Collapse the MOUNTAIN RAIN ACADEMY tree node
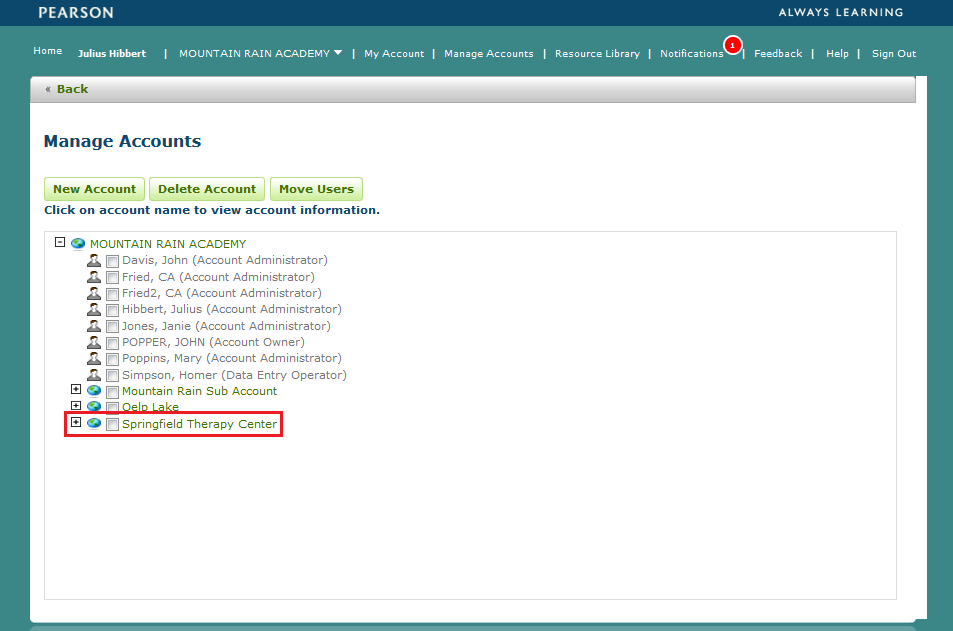953x631 pixels. [60, 243]
